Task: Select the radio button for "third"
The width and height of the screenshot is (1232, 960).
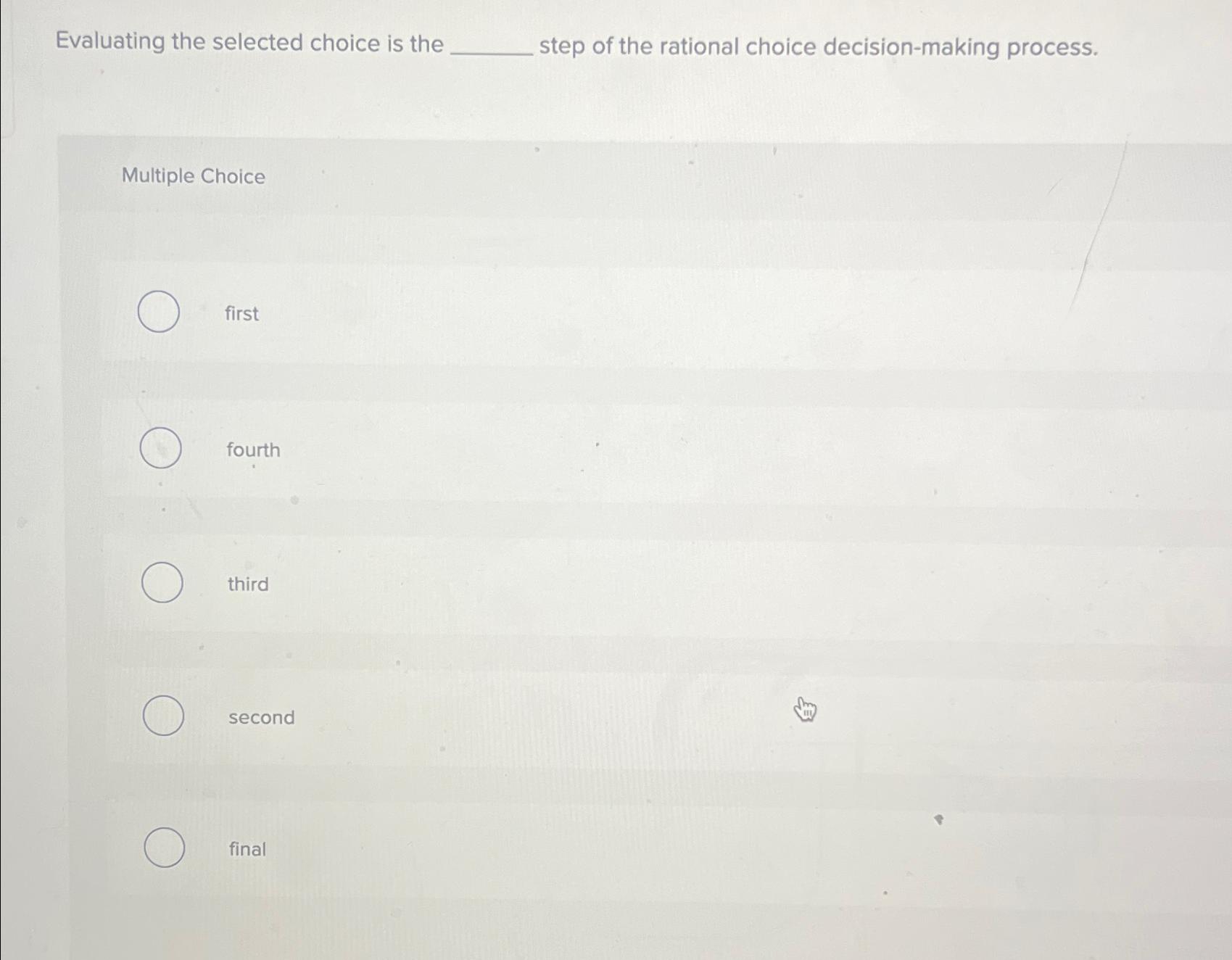Action: (x=161, y=582)
